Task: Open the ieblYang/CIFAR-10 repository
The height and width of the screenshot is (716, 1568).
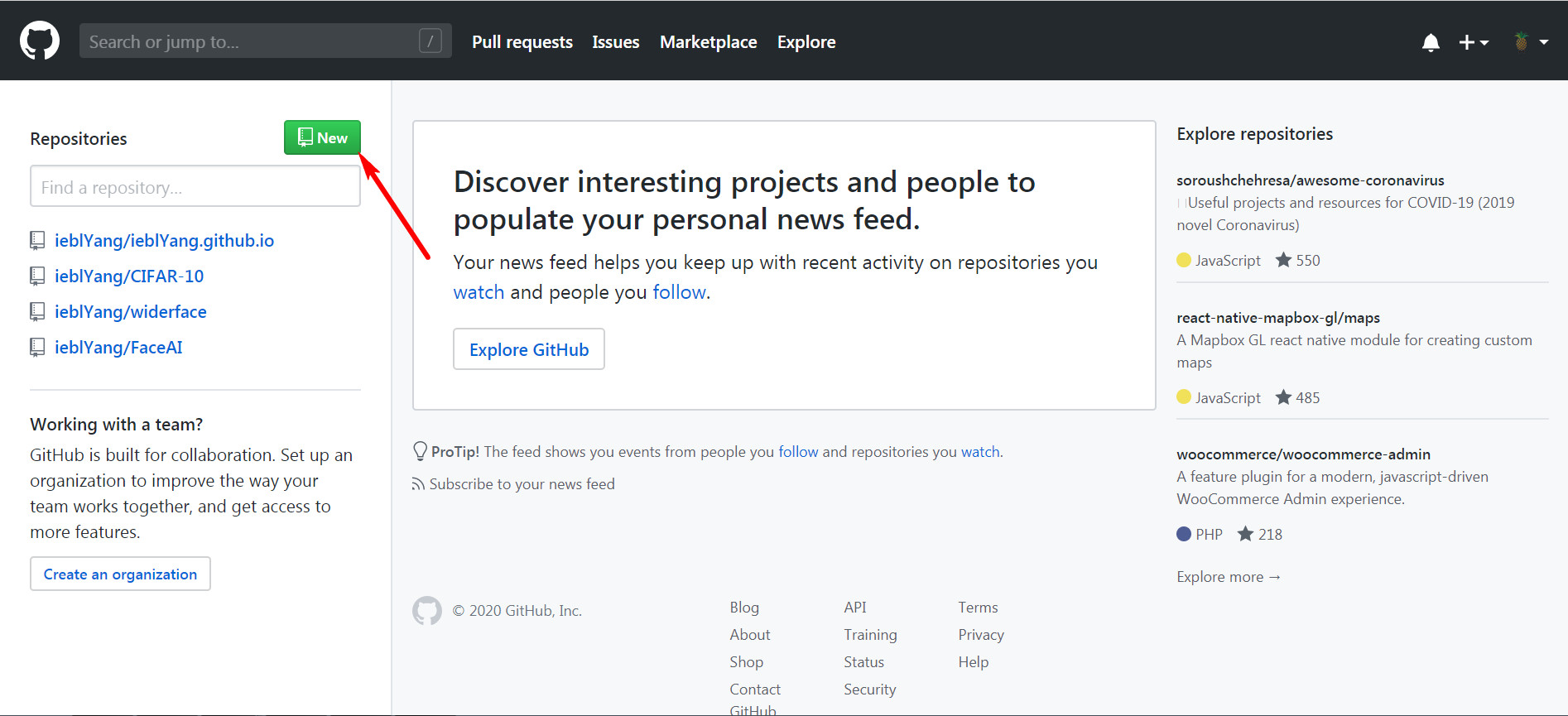Action: 129,276
